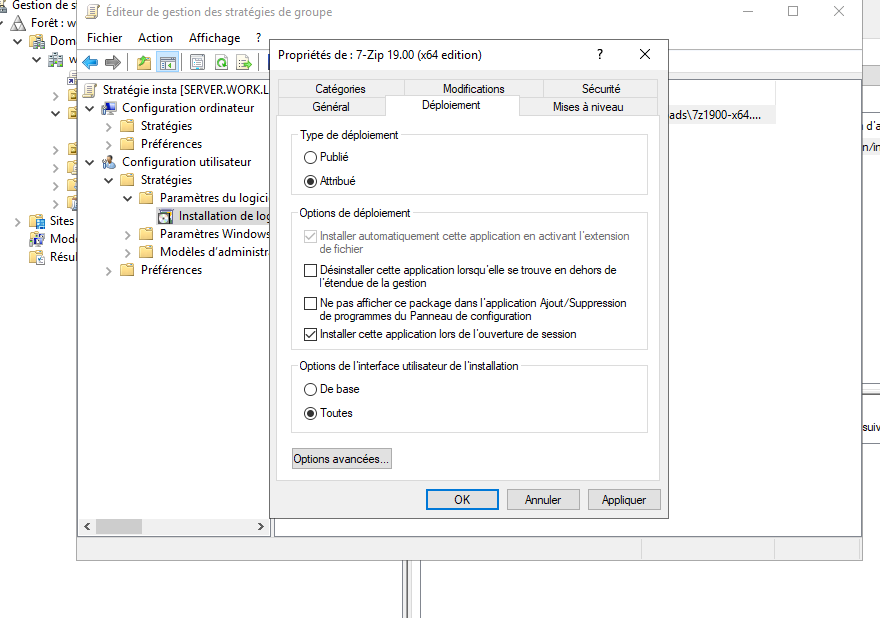
Task: Collapse Configuration ordinateur tree node
Action: pos(90,108)
